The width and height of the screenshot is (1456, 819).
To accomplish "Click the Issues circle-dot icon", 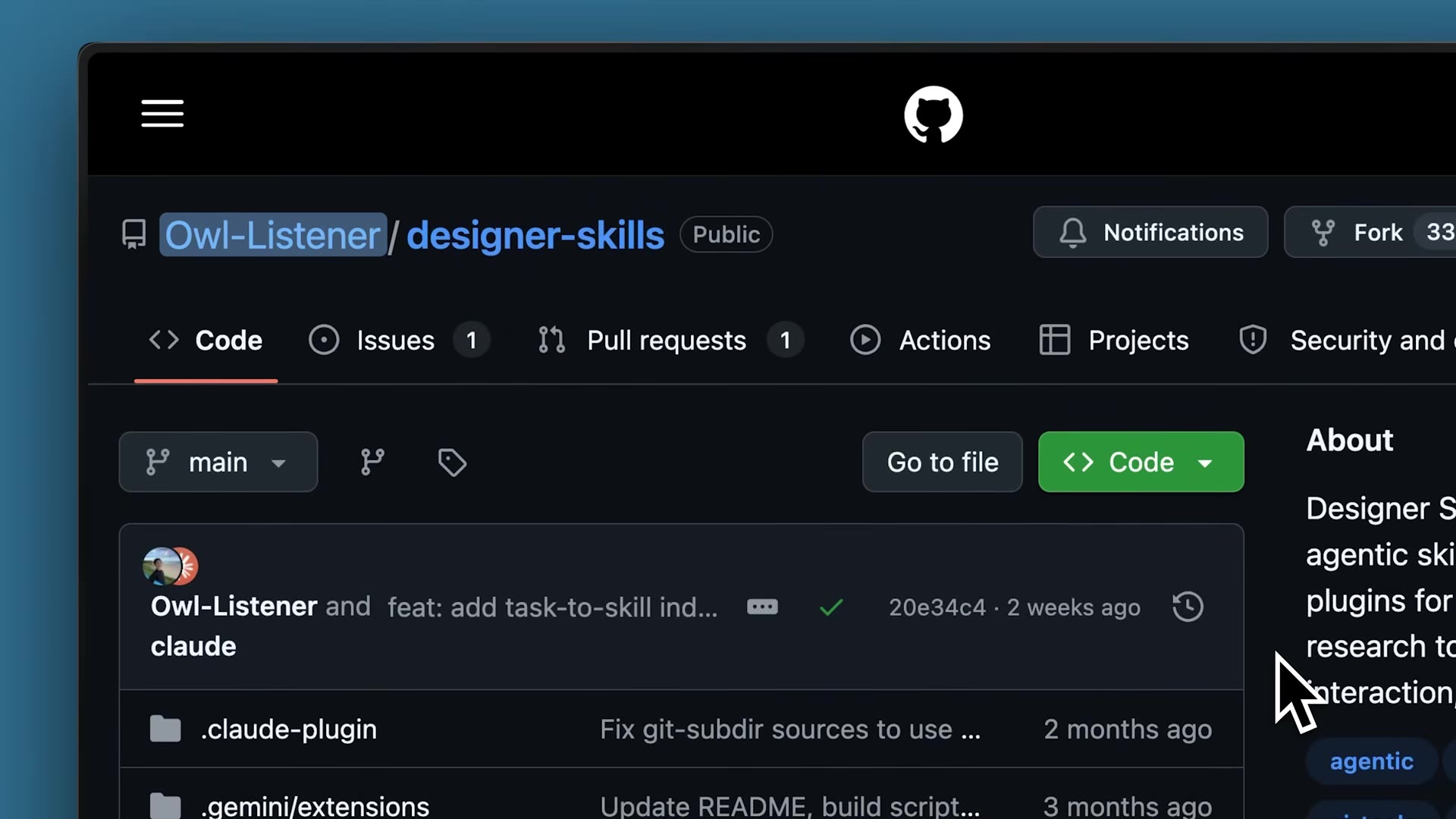I will point(324,340).
